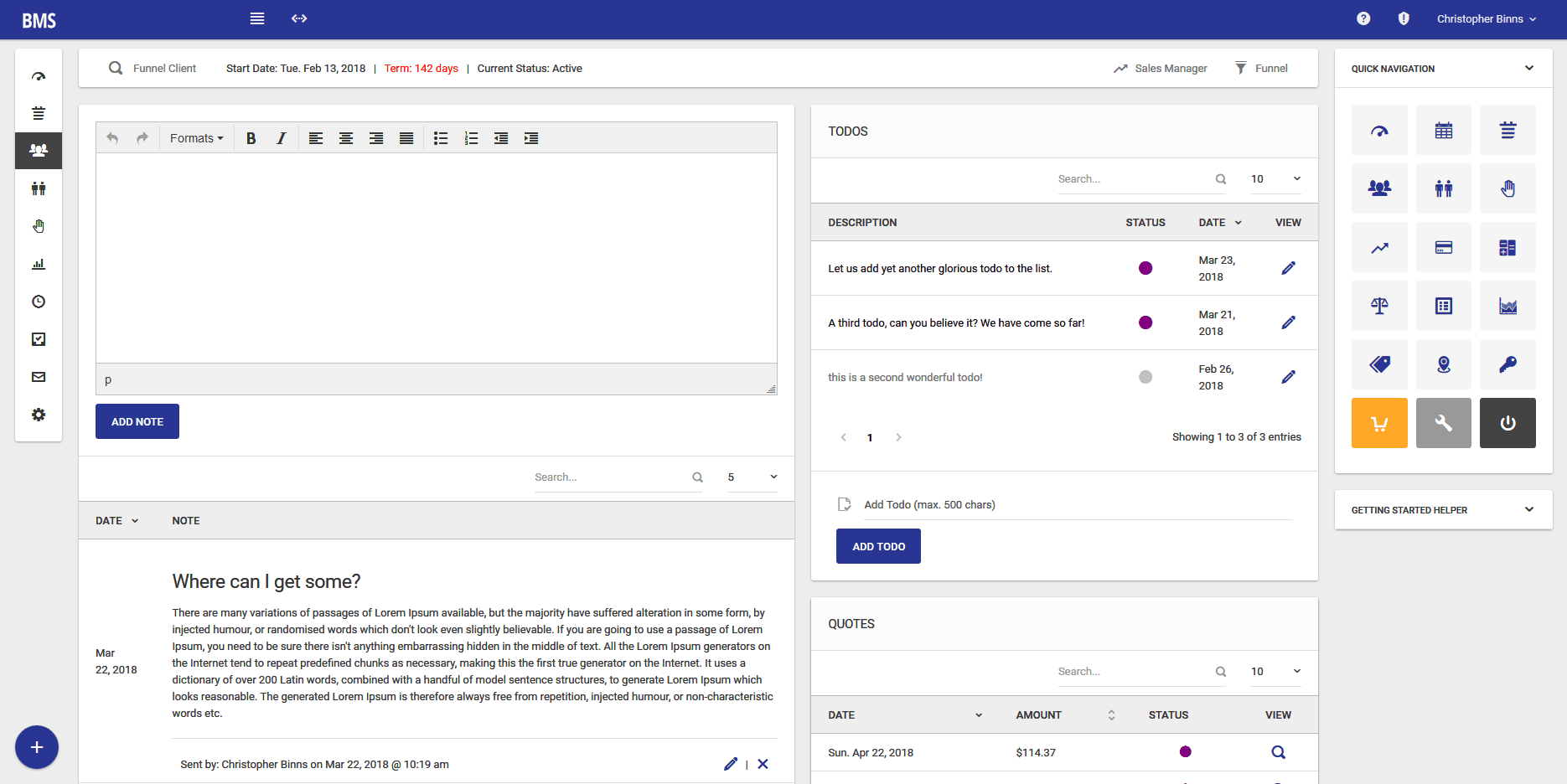Click the settings gear in left sidebar
The width and height of the screenshot is (1567, 784).
[39, 415]
